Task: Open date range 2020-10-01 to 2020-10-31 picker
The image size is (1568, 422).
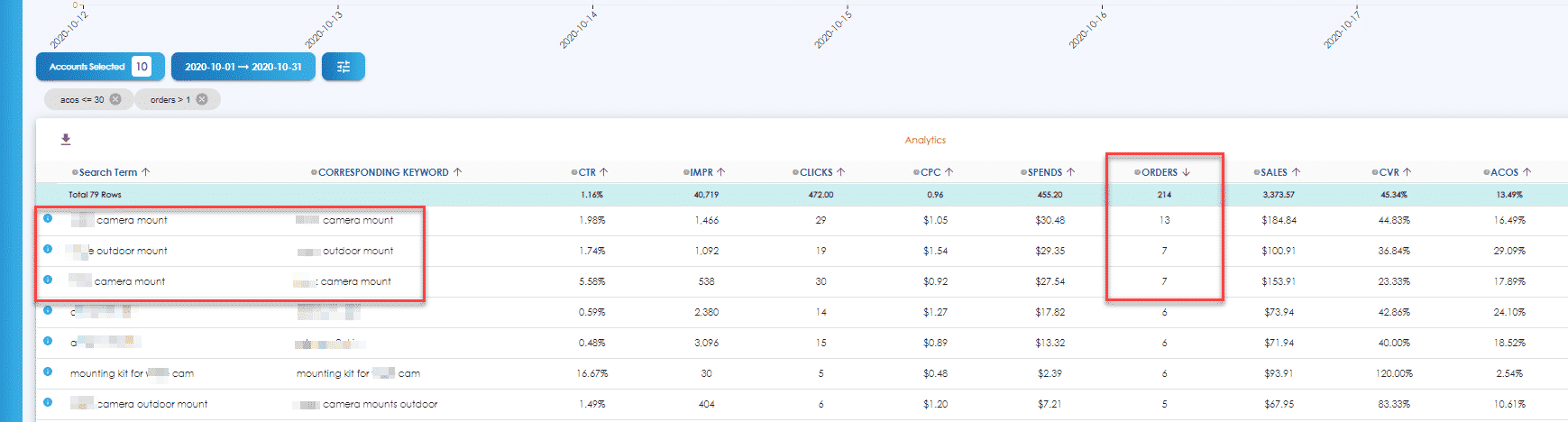Action: [243, 67]
